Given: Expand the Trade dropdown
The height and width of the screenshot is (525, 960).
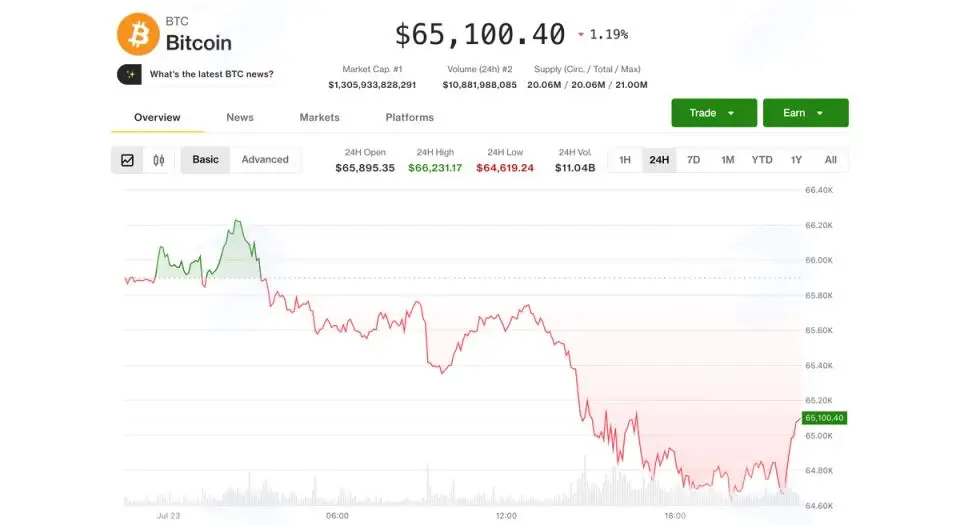Looking at the screenshot, I should coord(714,113).
